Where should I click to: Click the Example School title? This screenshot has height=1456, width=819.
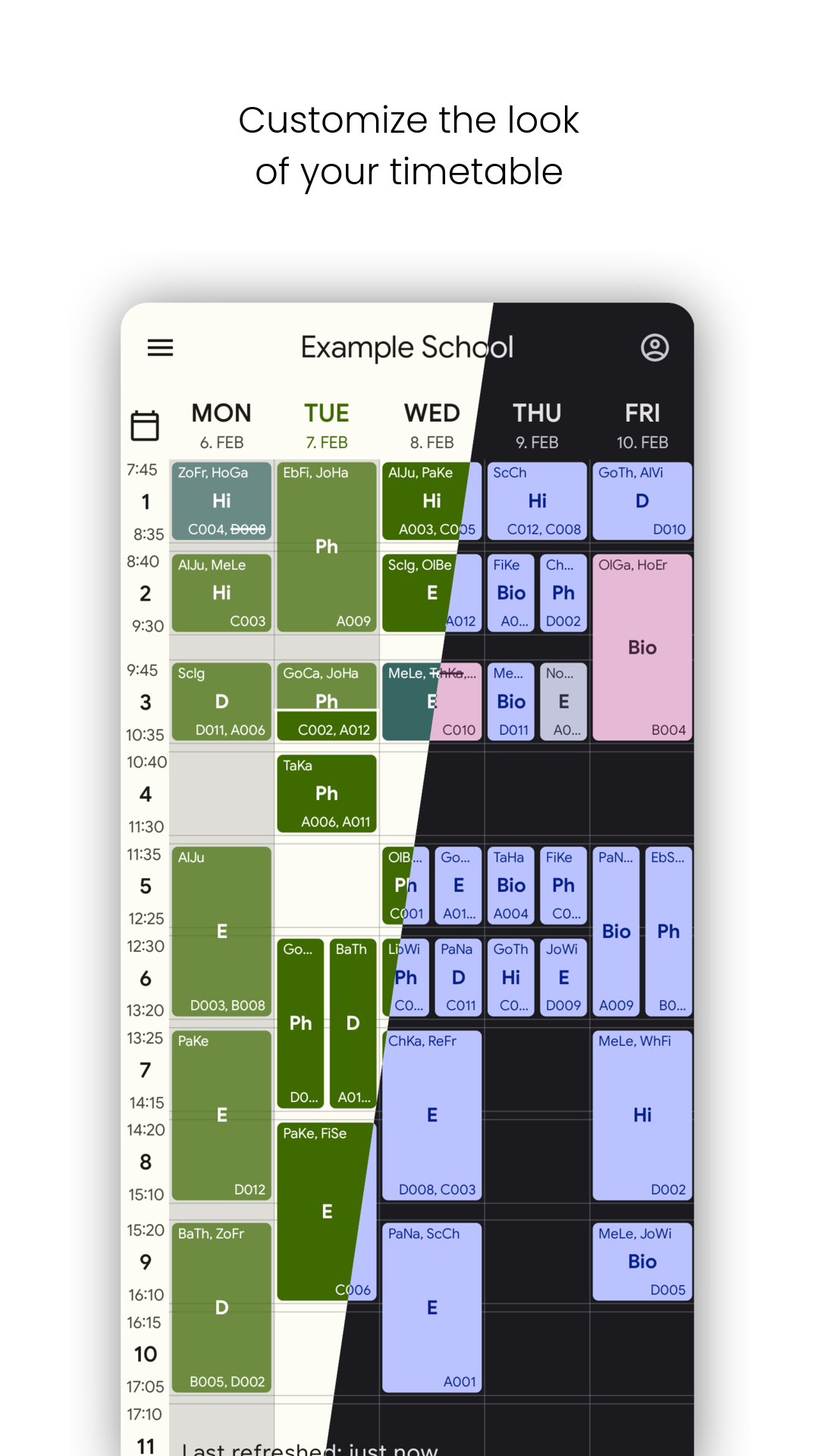(x=407, y=348)
